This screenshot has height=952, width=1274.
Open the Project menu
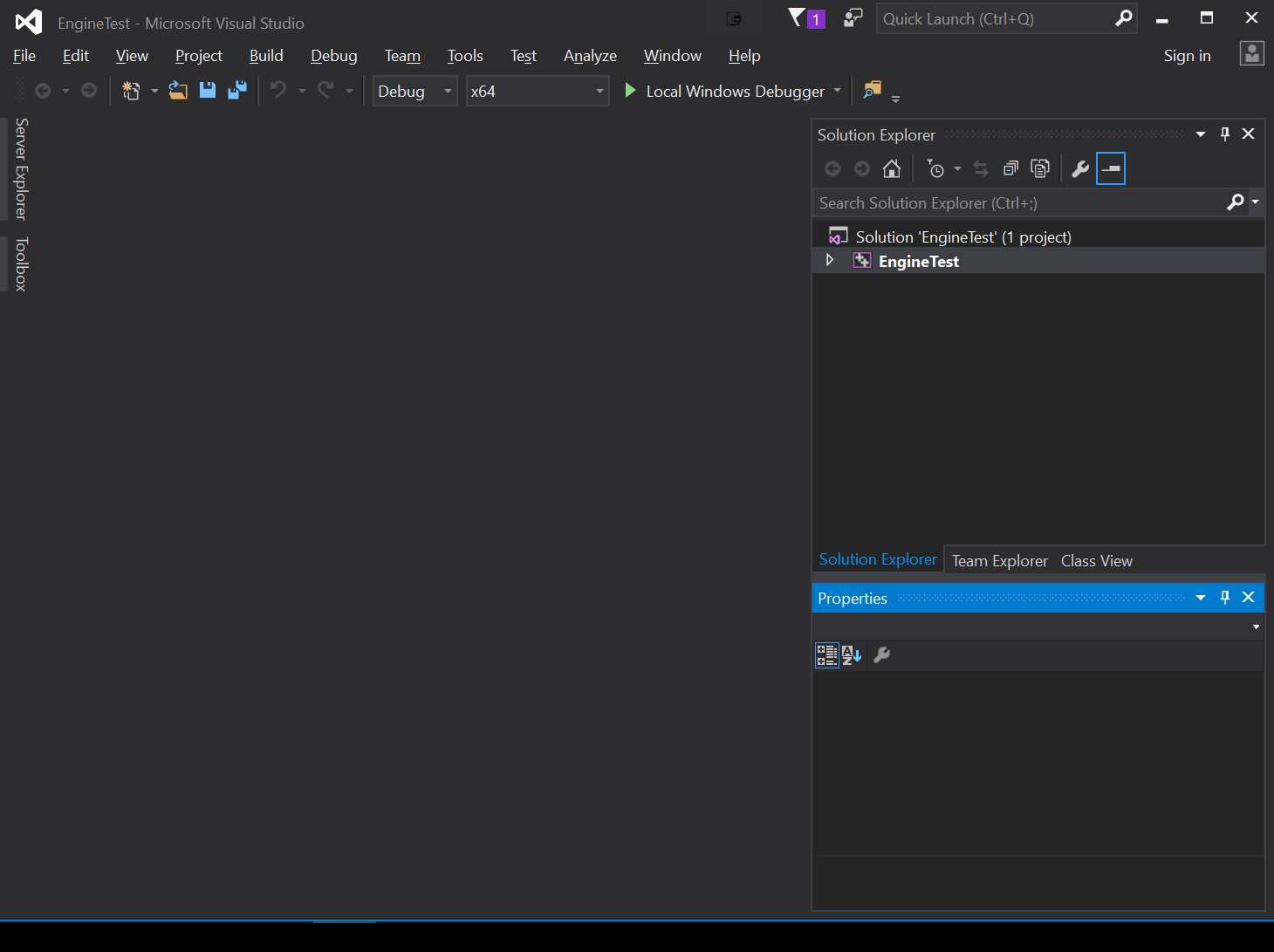[199, 55]
